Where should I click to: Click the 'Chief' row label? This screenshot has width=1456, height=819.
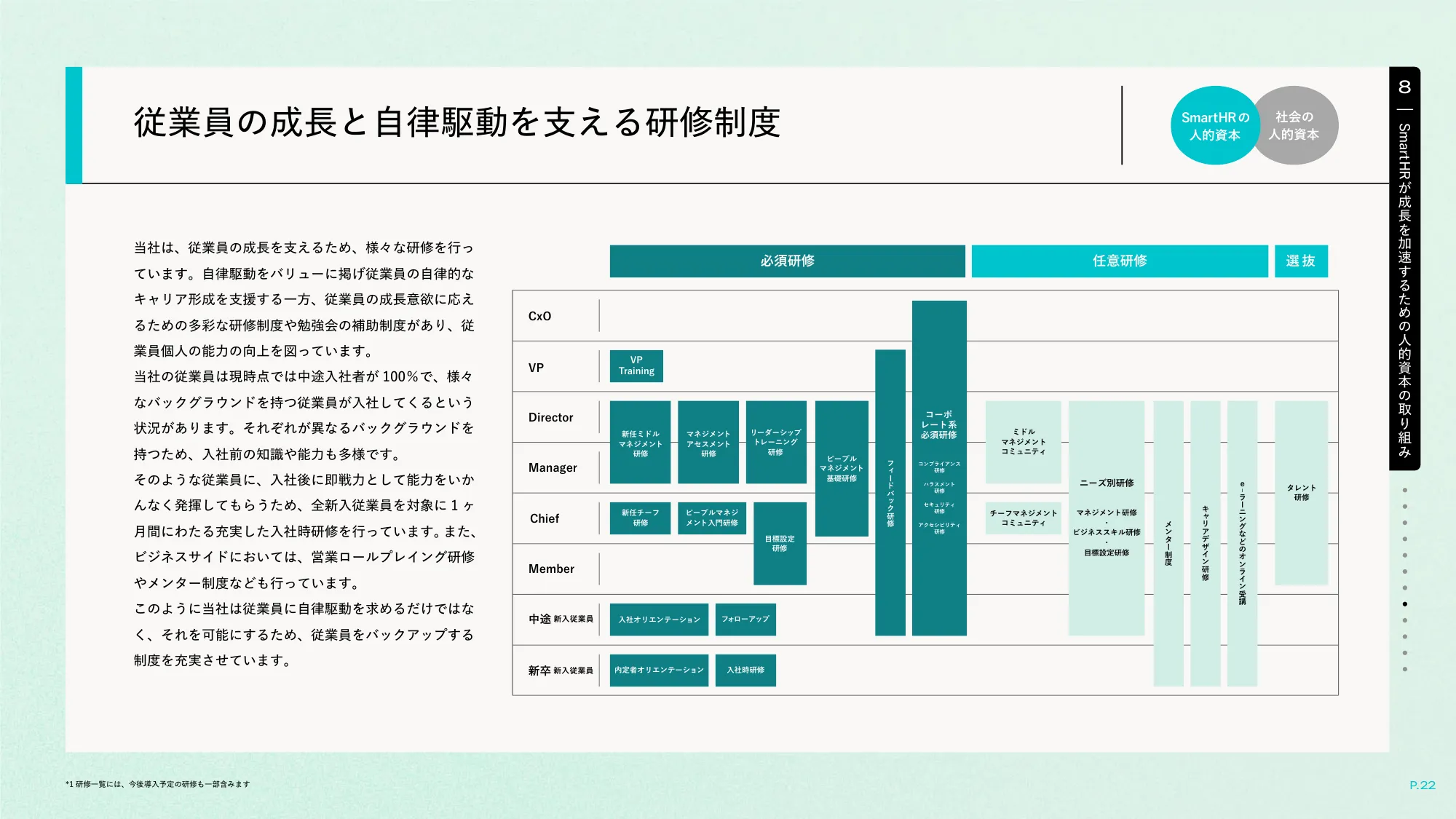pyautogui.click(x=544, y=518)
